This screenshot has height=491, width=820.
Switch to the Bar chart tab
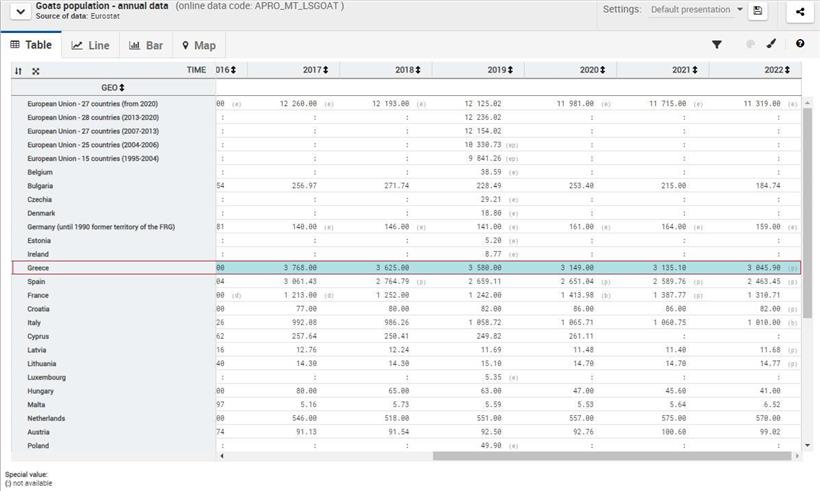point(146,45)
